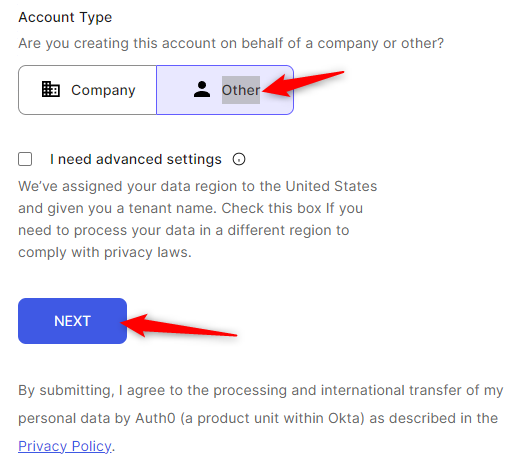Choose the Other account type option
The image size is (524, 475).
(x=225, y=90)
